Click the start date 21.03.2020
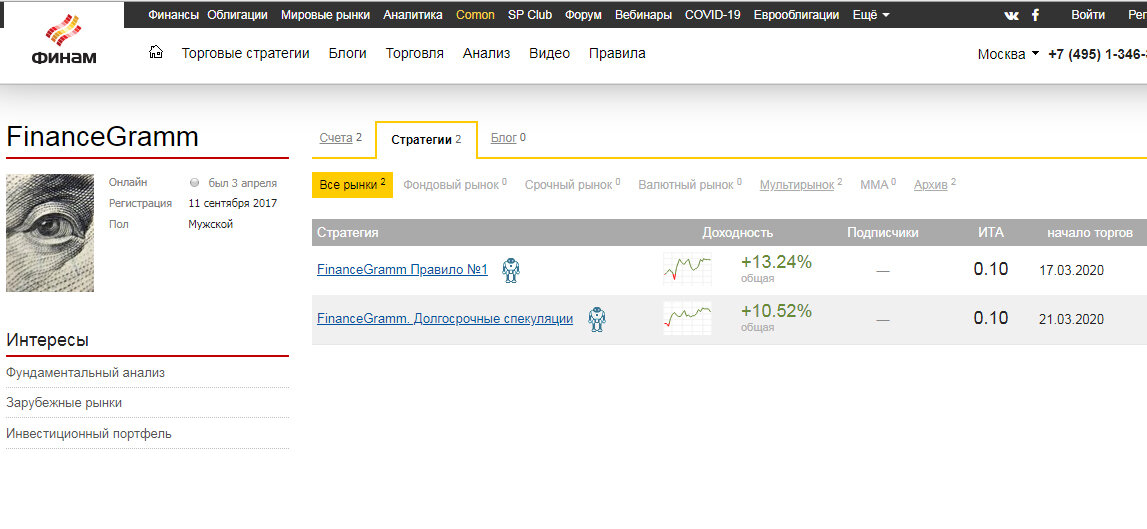Image resolution: width=1147 pixels, height=529 pixels. tap(1071, 320)
